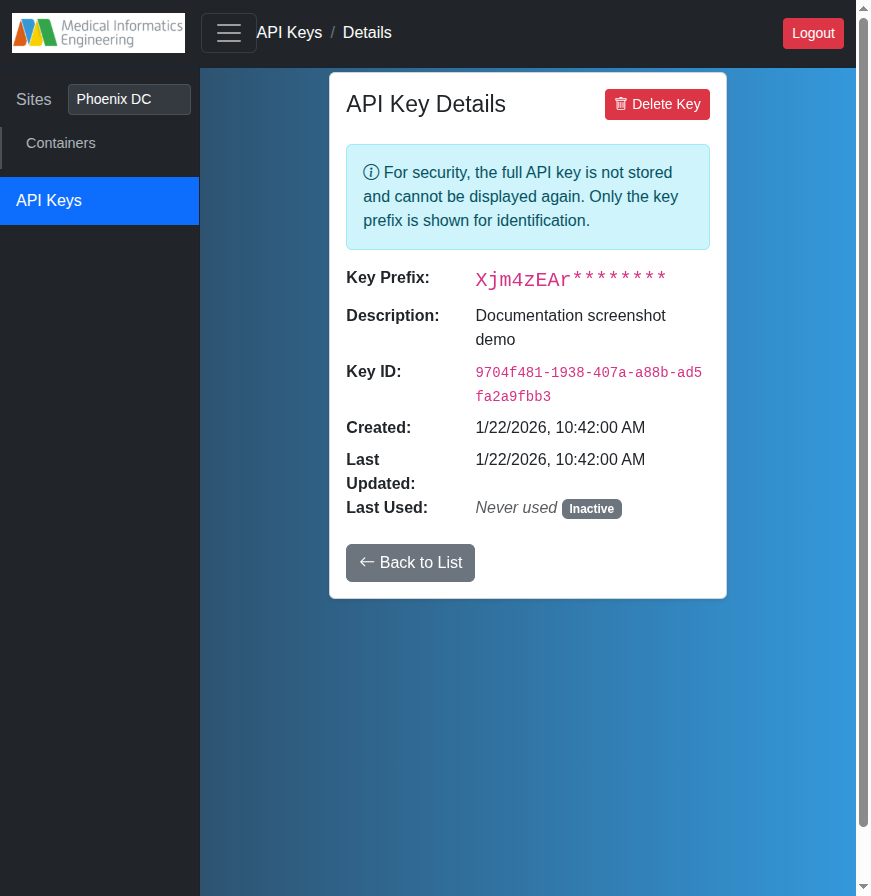Viewport: 871px width, 896px height.
Task: Click the Inactive status badge
Action: click(x=592, y=509)
